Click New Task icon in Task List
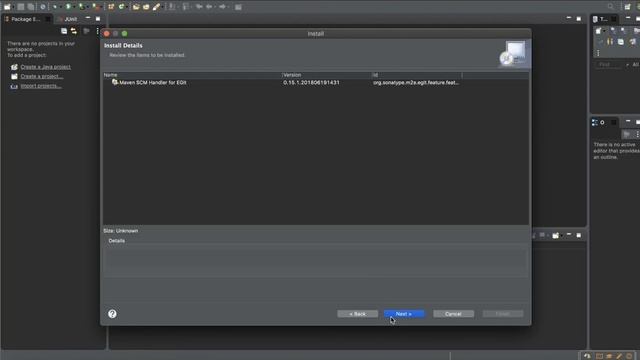Screen dimensions: 640x360 point(598,31)
